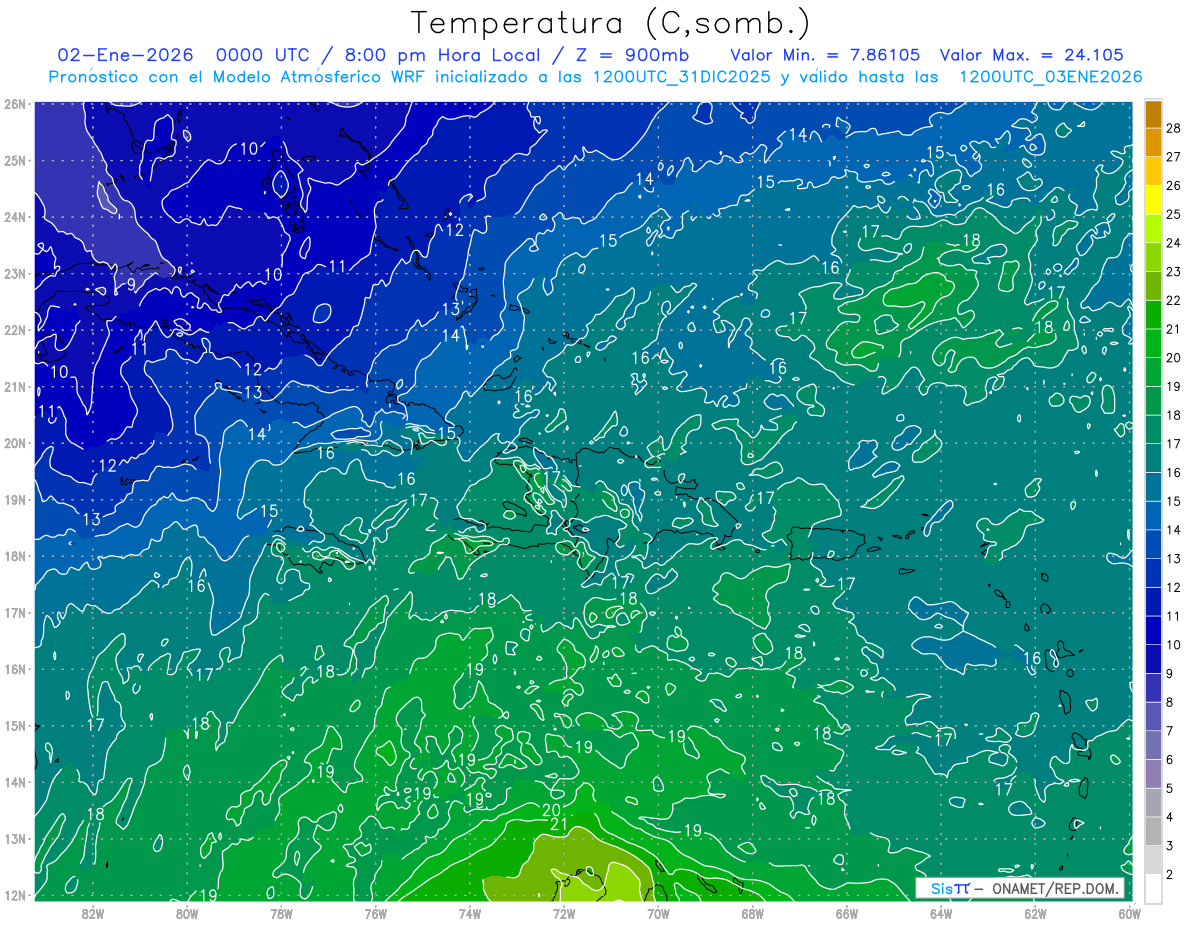Click the brown color scale segment above 28

(x=1154, y=114)
